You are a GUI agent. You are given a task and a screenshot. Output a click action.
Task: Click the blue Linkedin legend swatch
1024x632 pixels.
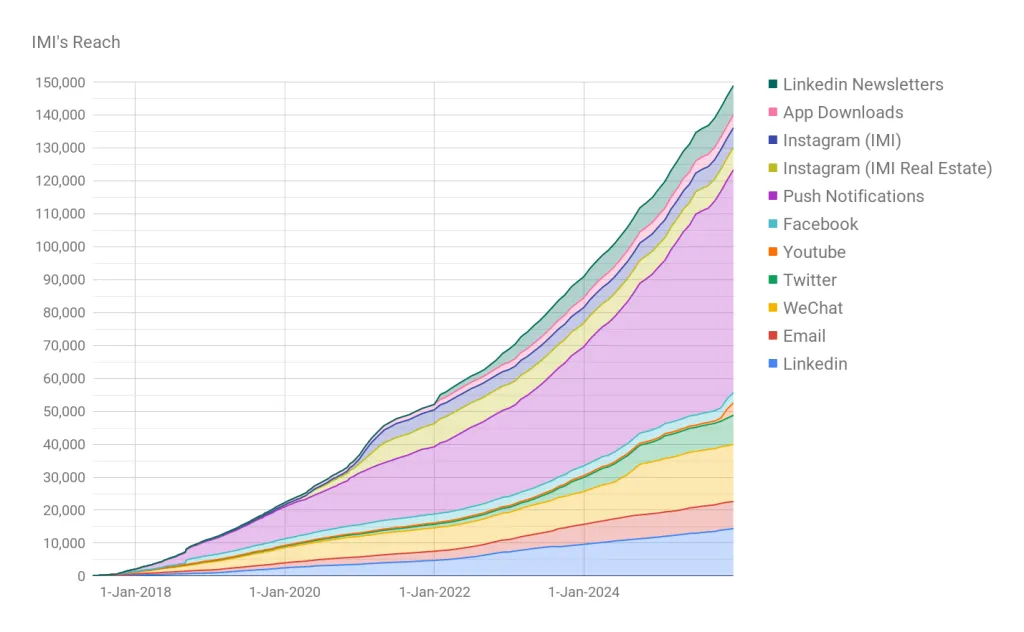(773, 365)
